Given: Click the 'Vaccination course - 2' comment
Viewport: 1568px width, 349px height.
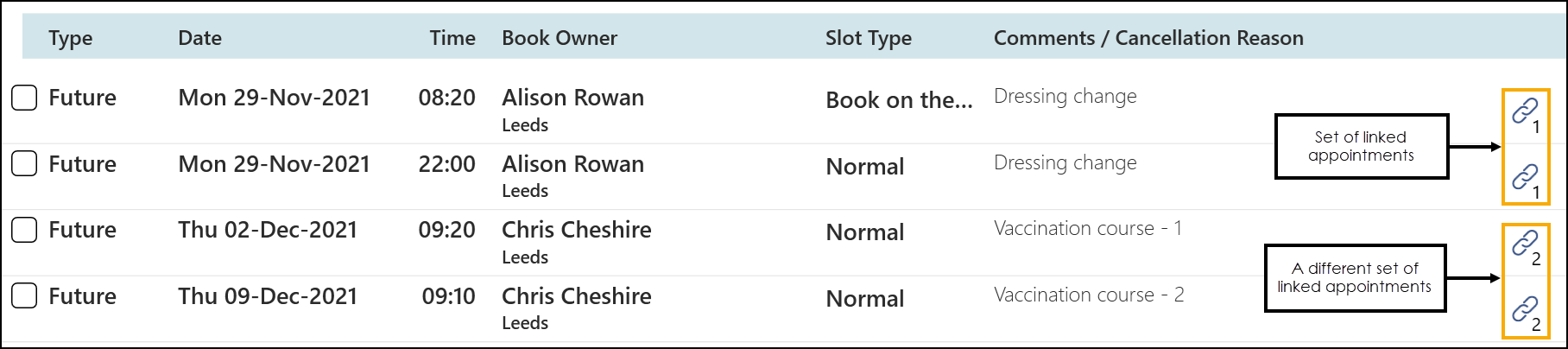Looking at the screenshot, I should tap(1089, 295).
